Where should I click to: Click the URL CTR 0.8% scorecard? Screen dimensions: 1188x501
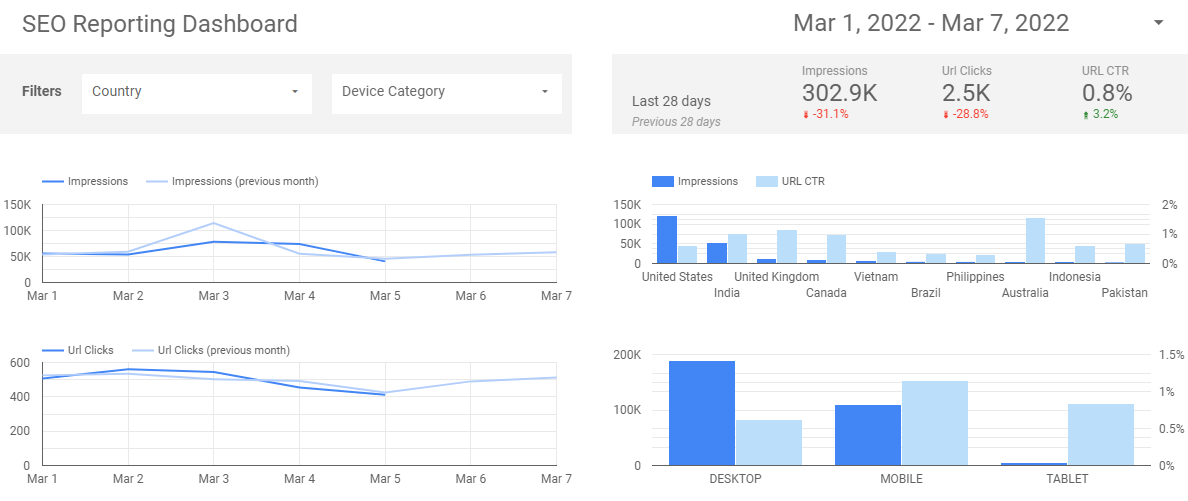pyautogui.click(x=1106, y=93)
